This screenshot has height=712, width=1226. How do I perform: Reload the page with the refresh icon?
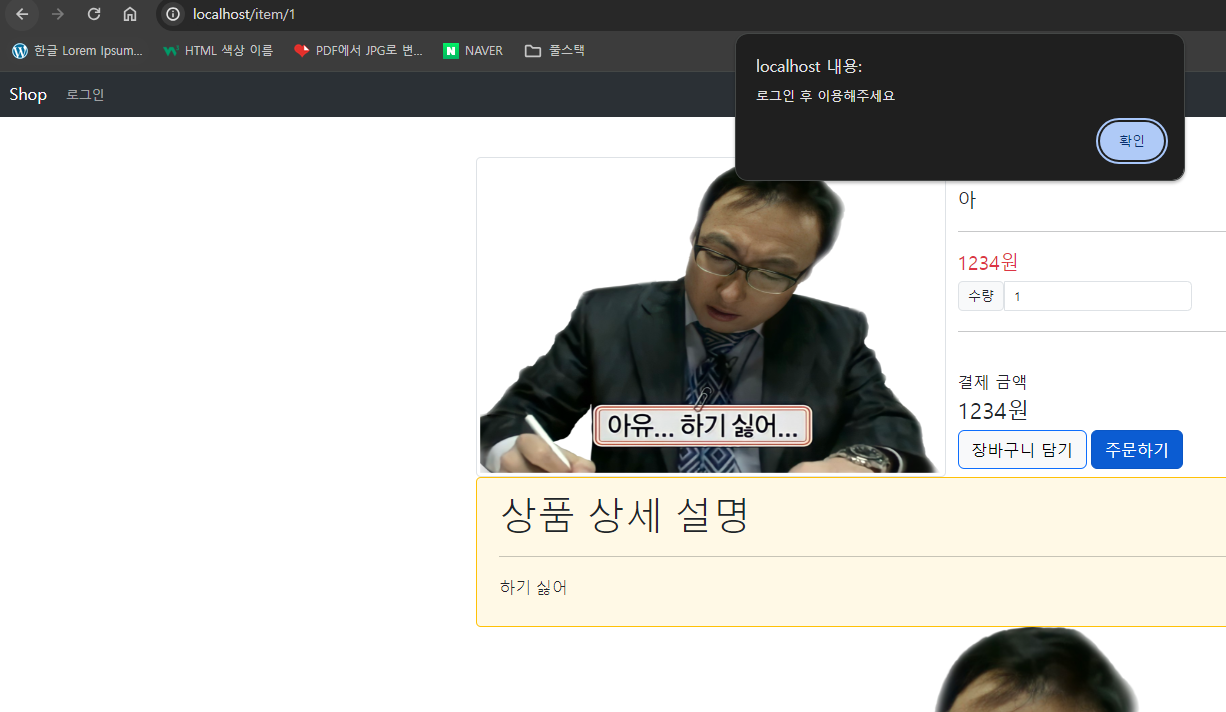pyautogui.click(x=94, y=14)
